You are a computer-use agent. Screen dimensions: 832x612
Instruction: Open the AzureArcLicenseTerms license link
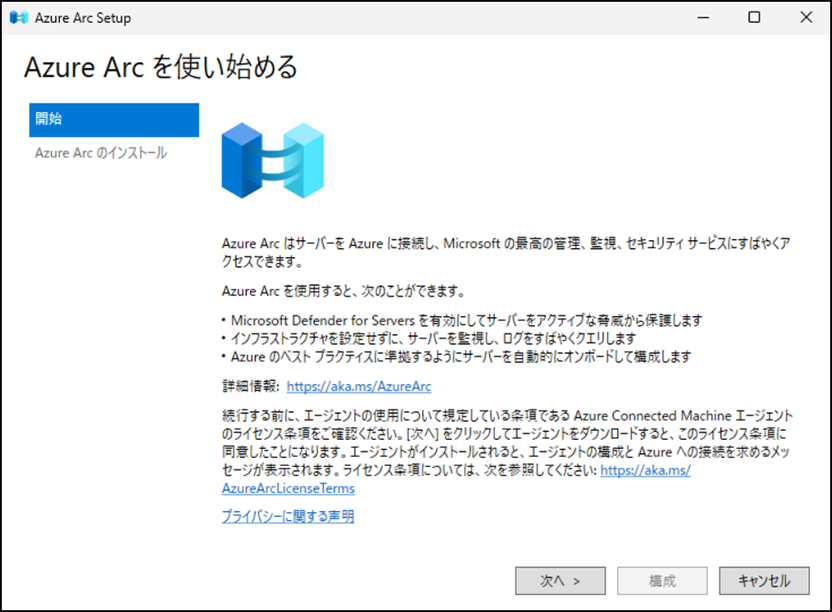tap(288, 488)
